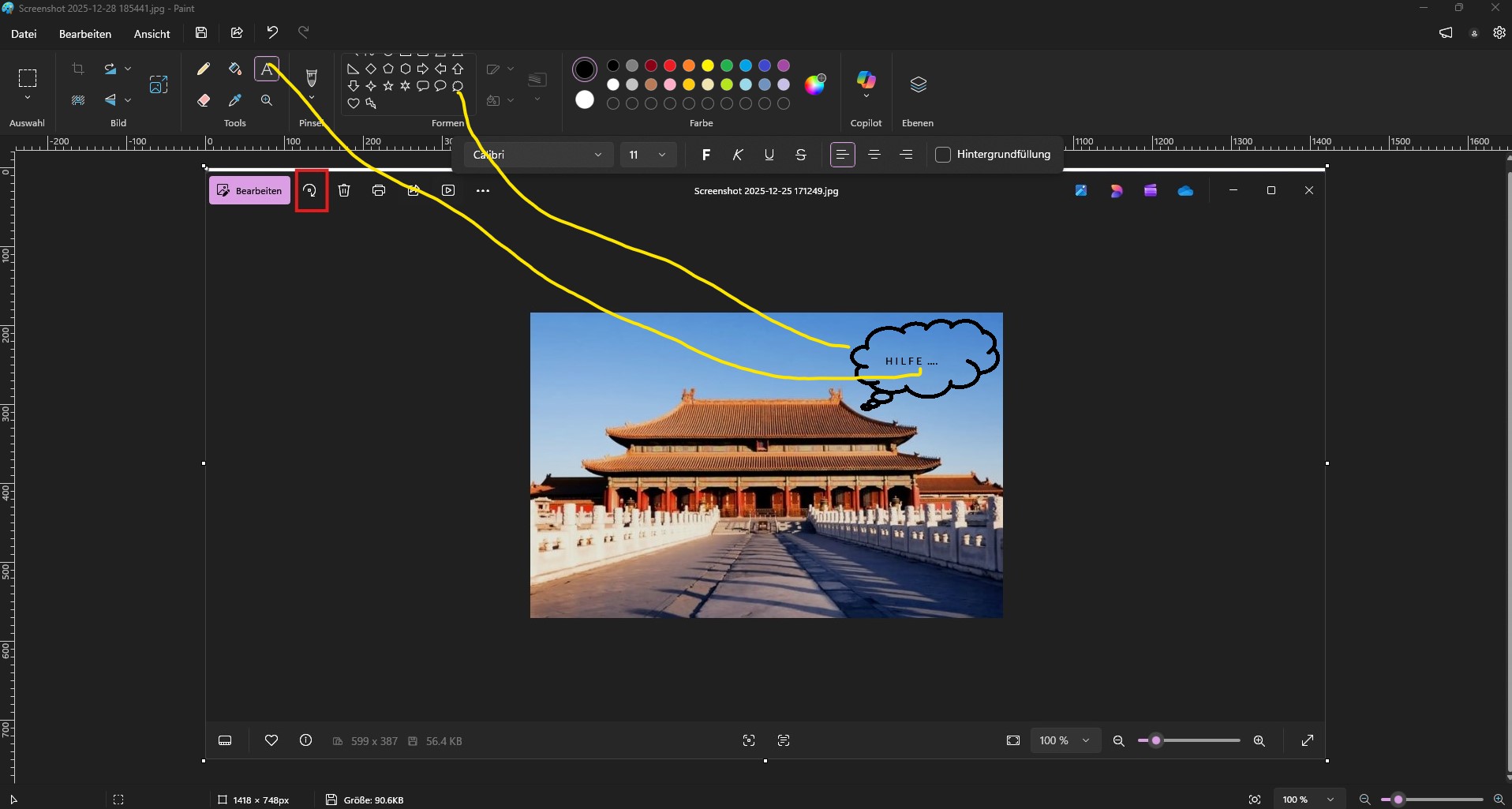1512x809 pixels.
Task: Open the Layers (Ebenen) panel
Action: pos(918,85)
